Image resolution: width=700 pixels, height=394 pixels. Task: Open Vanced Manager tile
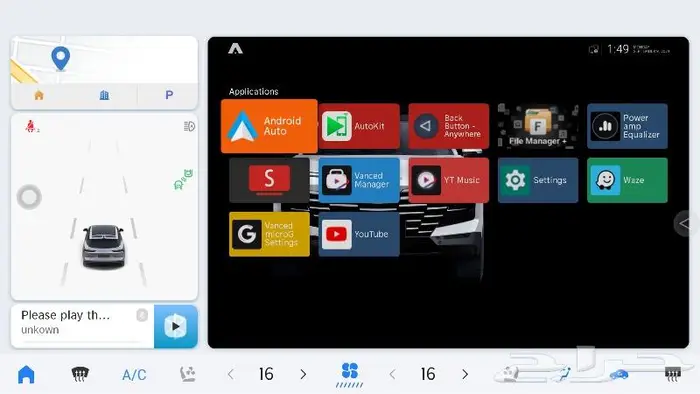tap(359, 180)
